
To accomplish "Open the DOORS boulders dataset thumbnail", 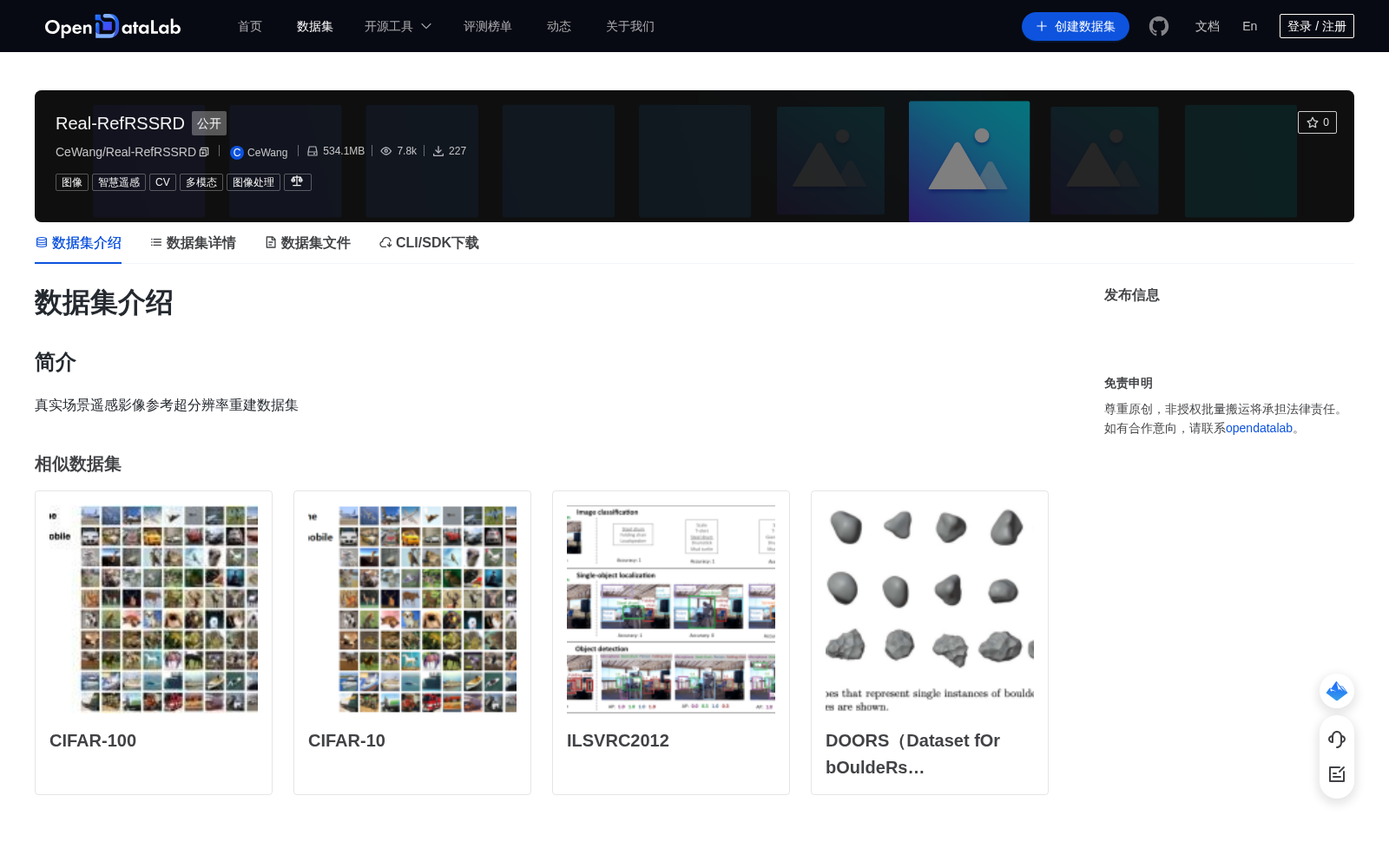I will [930, 609].
